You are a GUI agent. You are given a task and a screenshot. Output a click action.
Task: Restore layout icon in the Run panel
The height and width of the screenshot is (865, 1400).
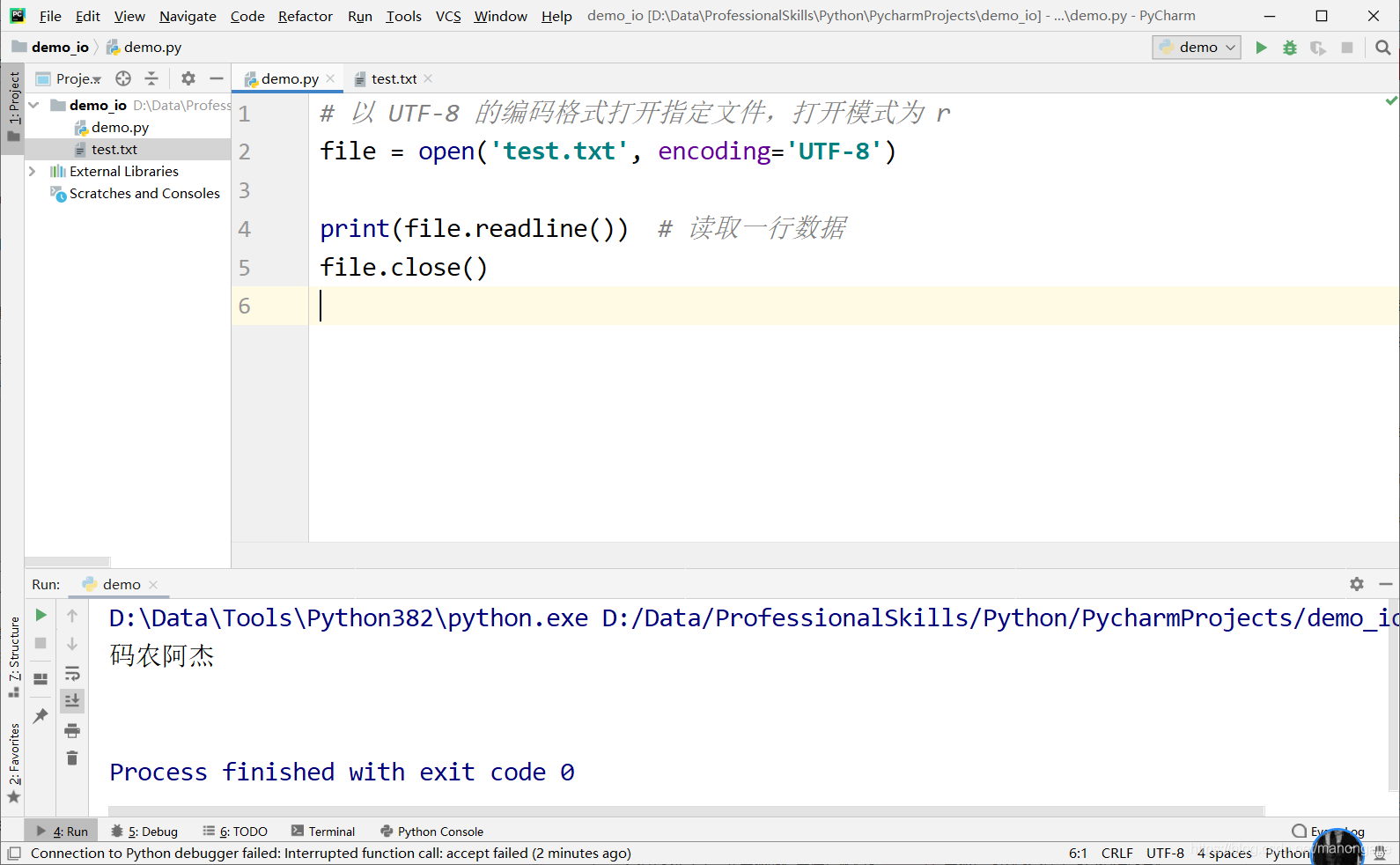click(x=41, y=679)
